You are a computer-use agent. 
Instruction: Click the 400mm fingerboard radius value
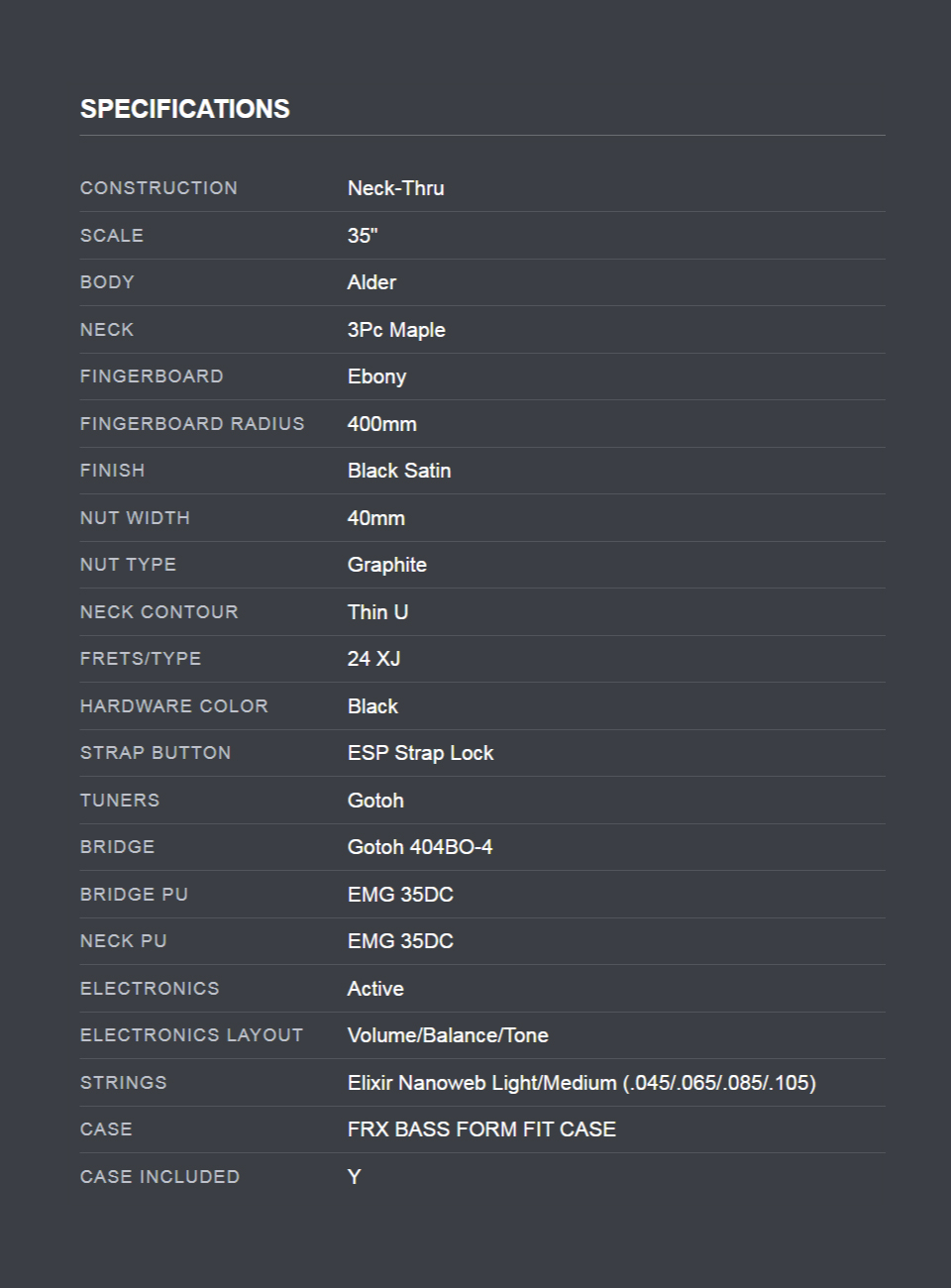[x=381, y=424]
